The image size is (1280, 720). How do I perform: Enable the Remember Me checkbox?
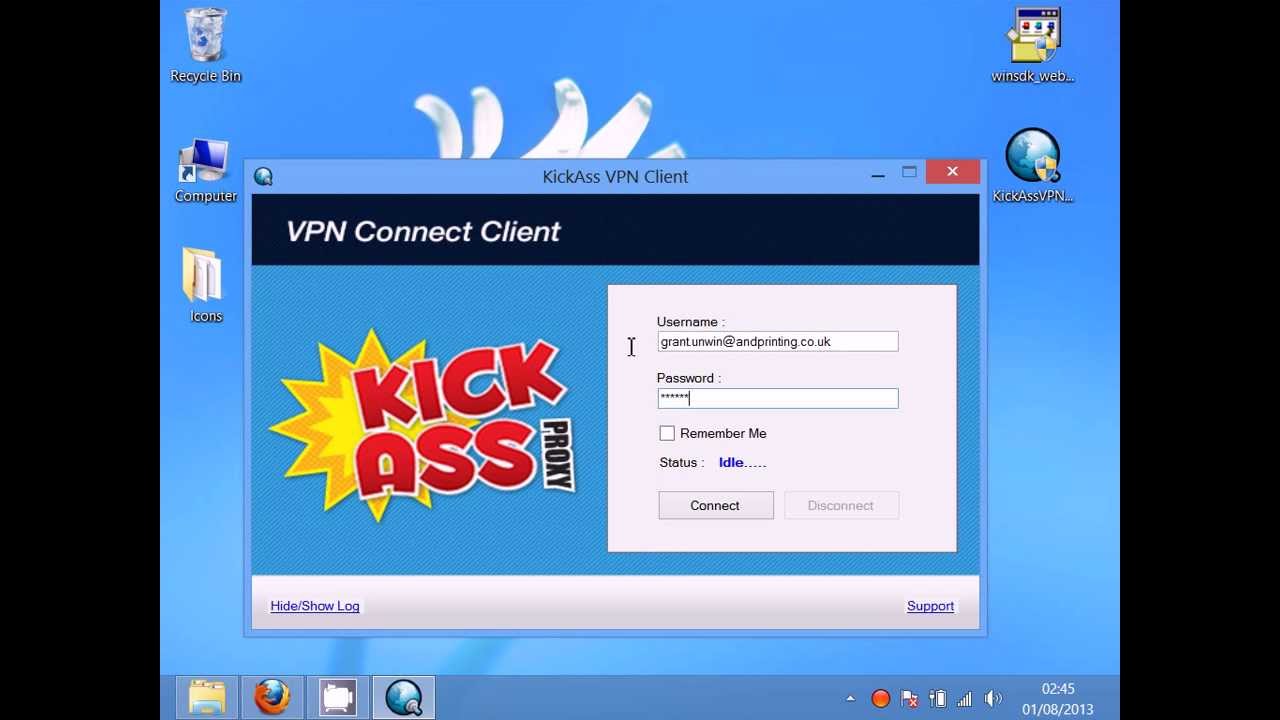point(667,433)
